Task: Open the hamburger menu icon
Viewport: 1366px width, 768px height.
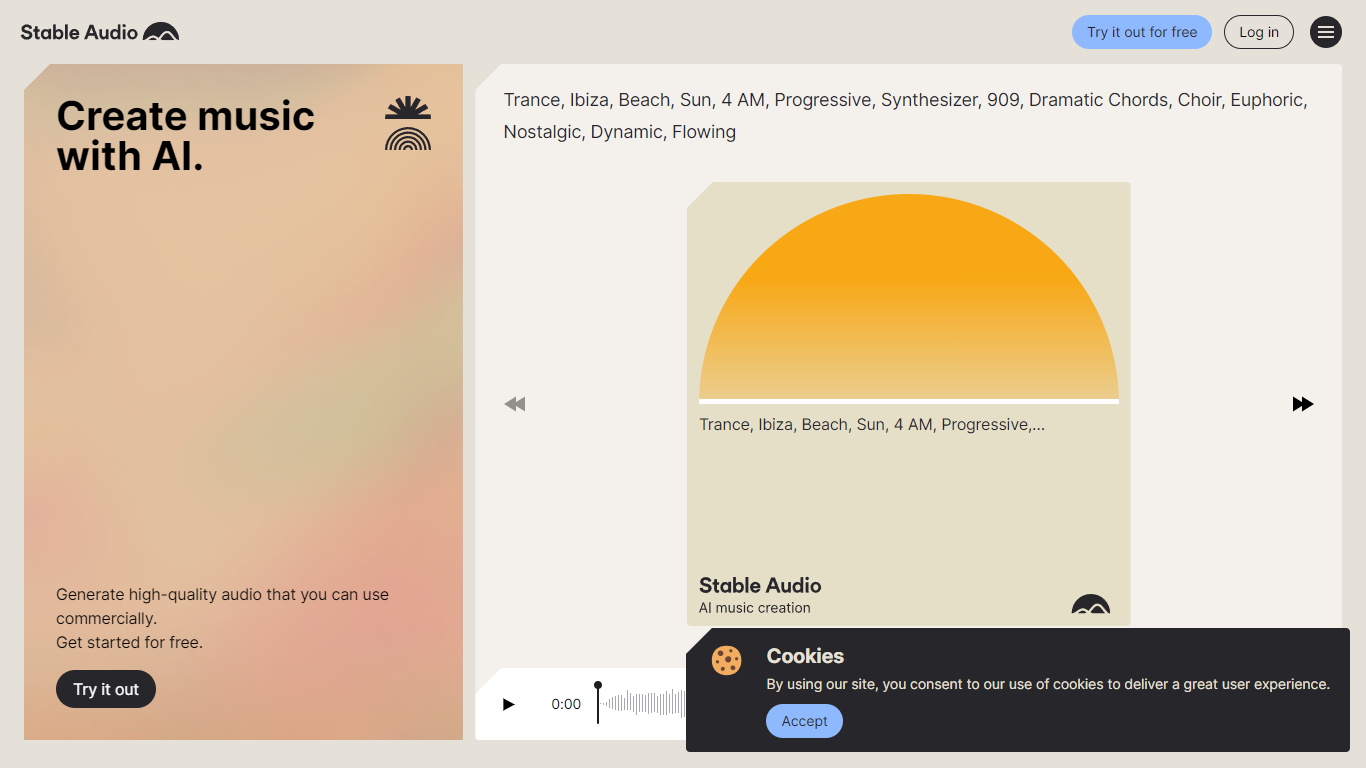Action: [1326, 32]
